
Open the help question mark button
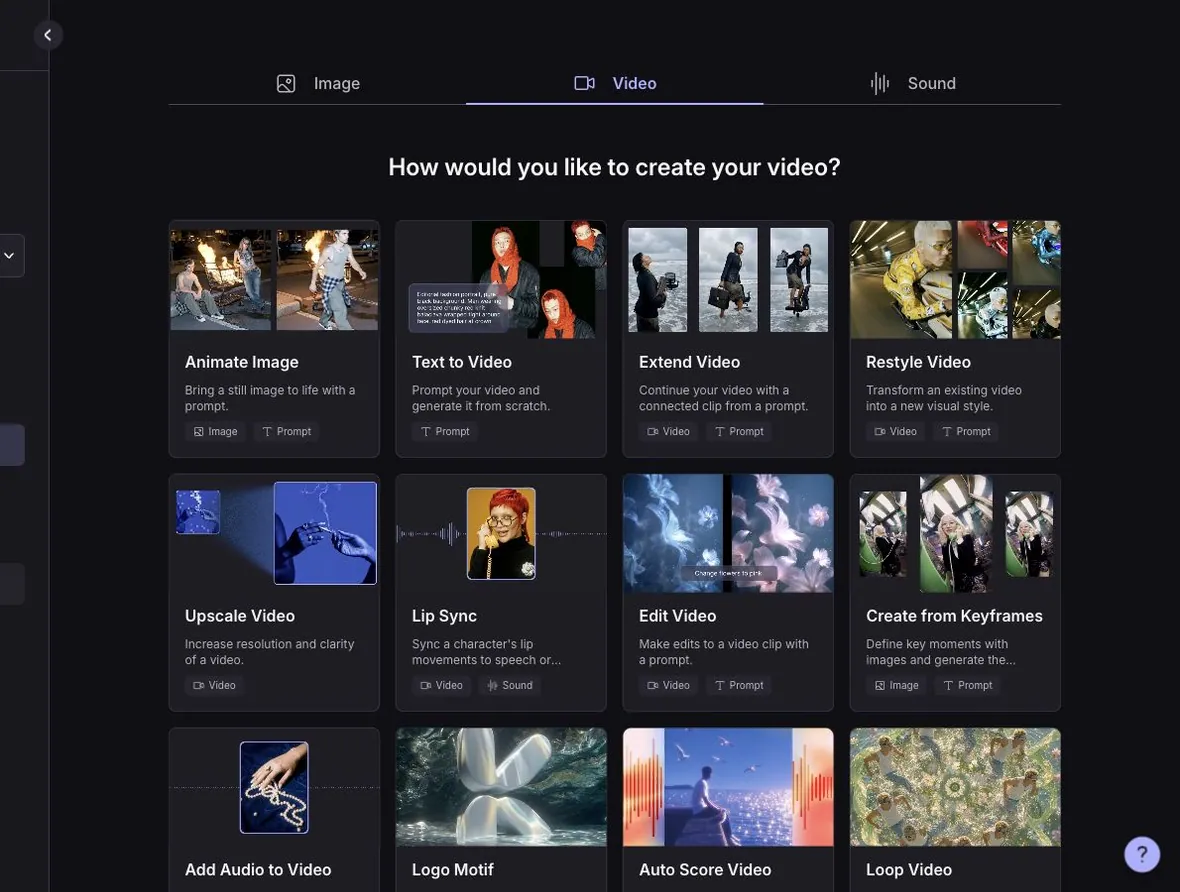tap(1142, 854)
